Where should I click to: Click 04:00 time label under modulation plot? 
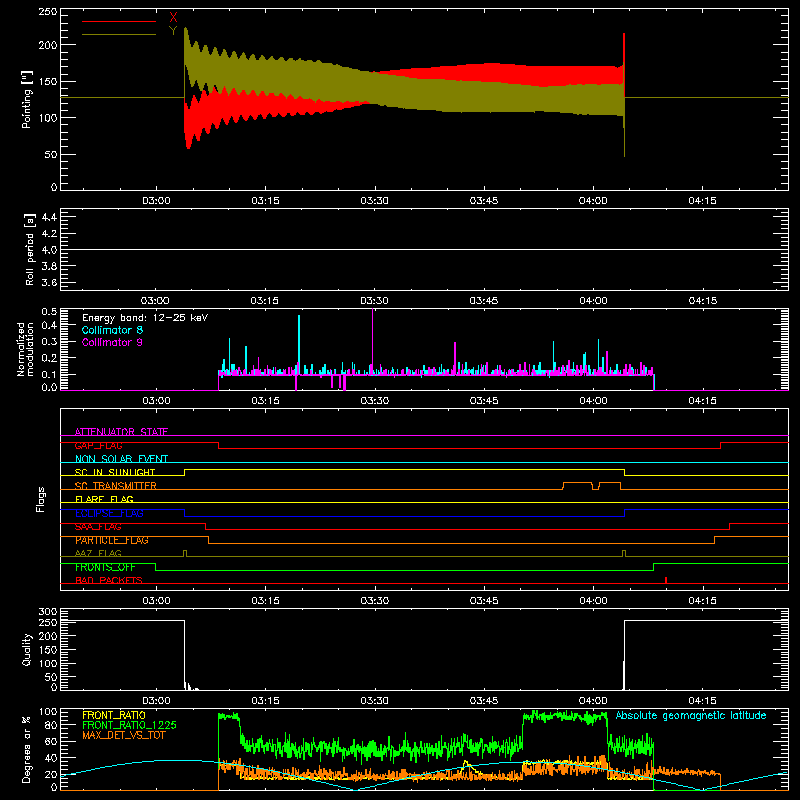tap(593, 401)
